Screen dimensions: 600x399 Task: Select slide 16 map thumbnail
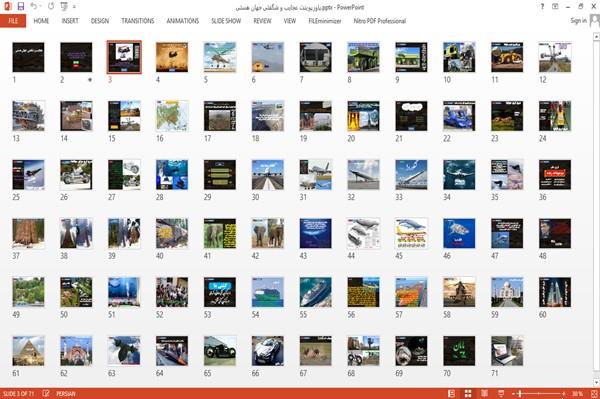172,116
